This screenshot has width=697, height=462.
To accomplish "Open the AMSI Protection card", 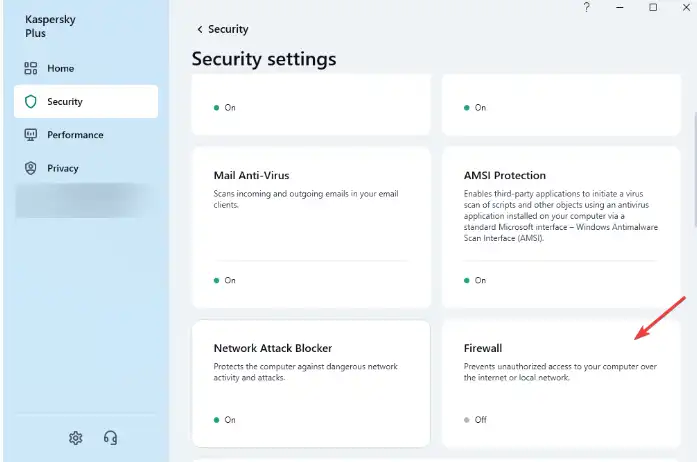I will 561,227.
